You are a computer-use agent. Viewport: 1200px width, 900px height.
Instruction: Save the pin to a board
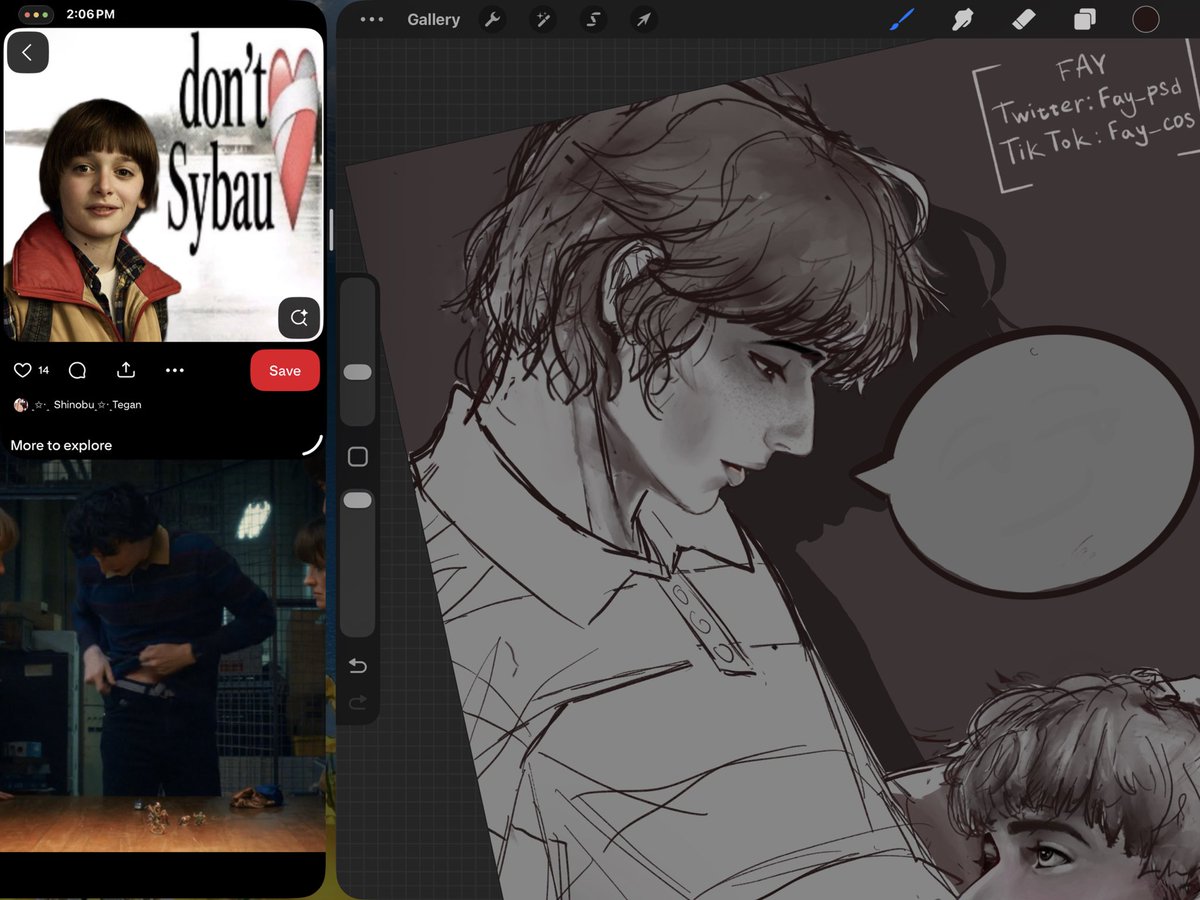(x=285, y=370)
